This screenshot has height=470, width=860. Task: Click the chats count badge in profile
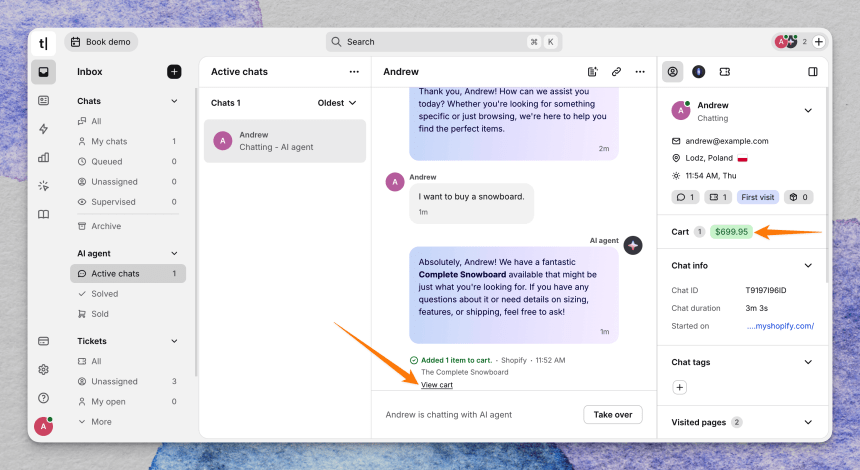(685, 197)
